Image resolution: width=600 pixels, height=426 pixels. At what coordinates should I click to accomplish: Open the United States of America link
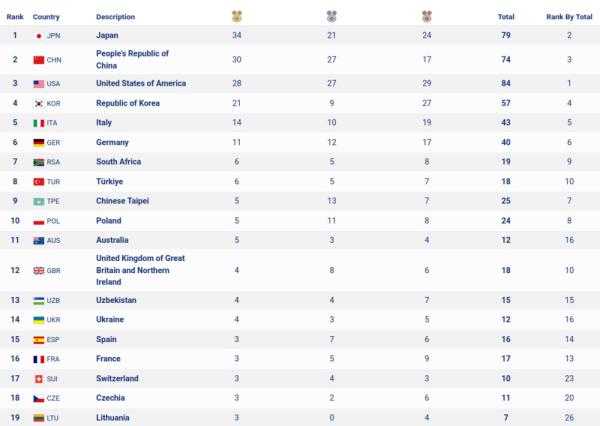point(140,83)
